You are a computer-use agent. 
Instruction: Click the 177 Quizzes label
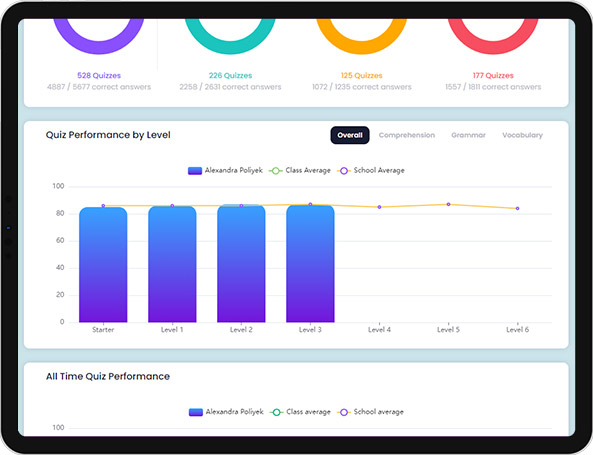pos(493,75)
